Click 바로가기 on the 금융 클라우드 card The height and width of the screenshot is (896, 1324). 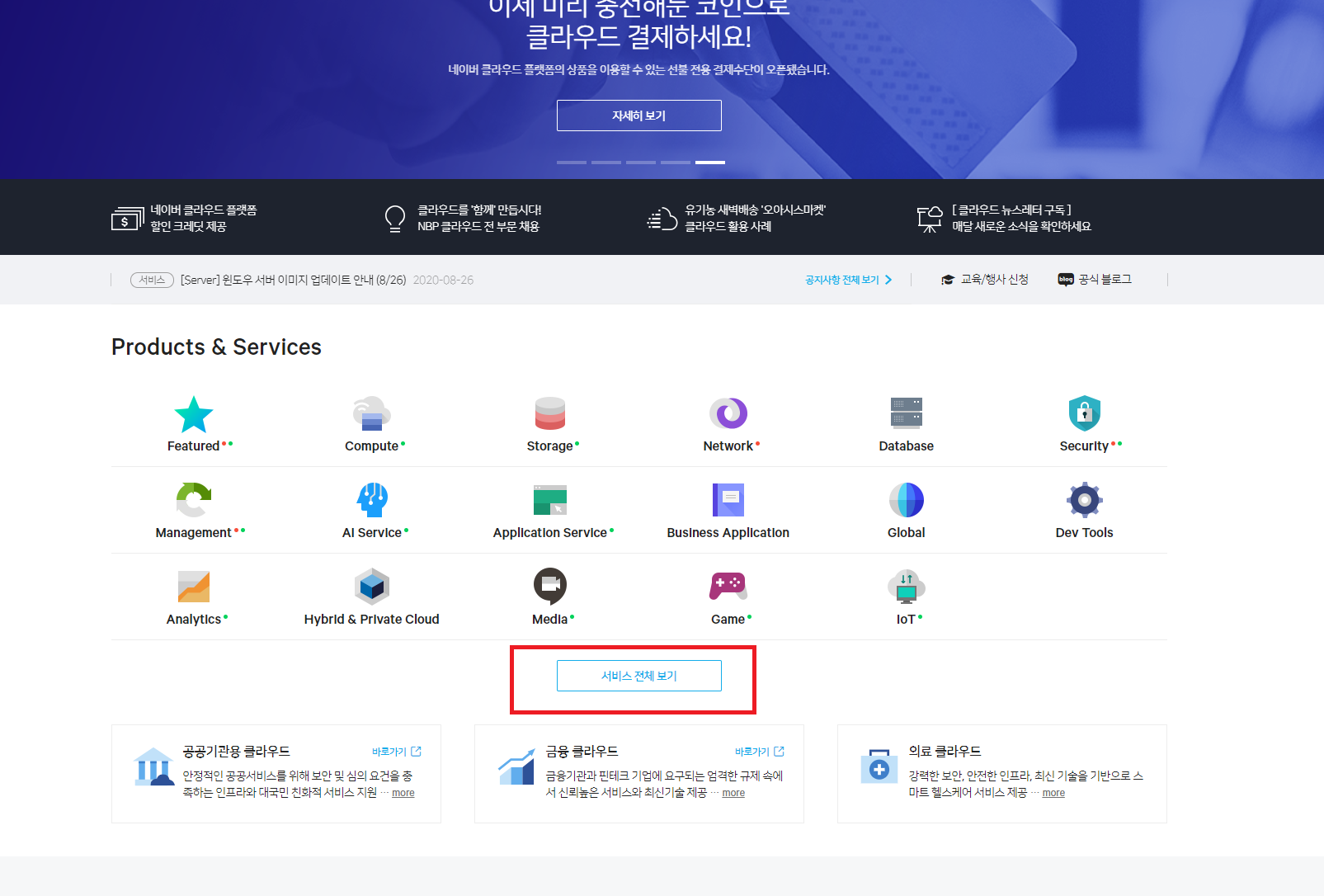[760, 752]
